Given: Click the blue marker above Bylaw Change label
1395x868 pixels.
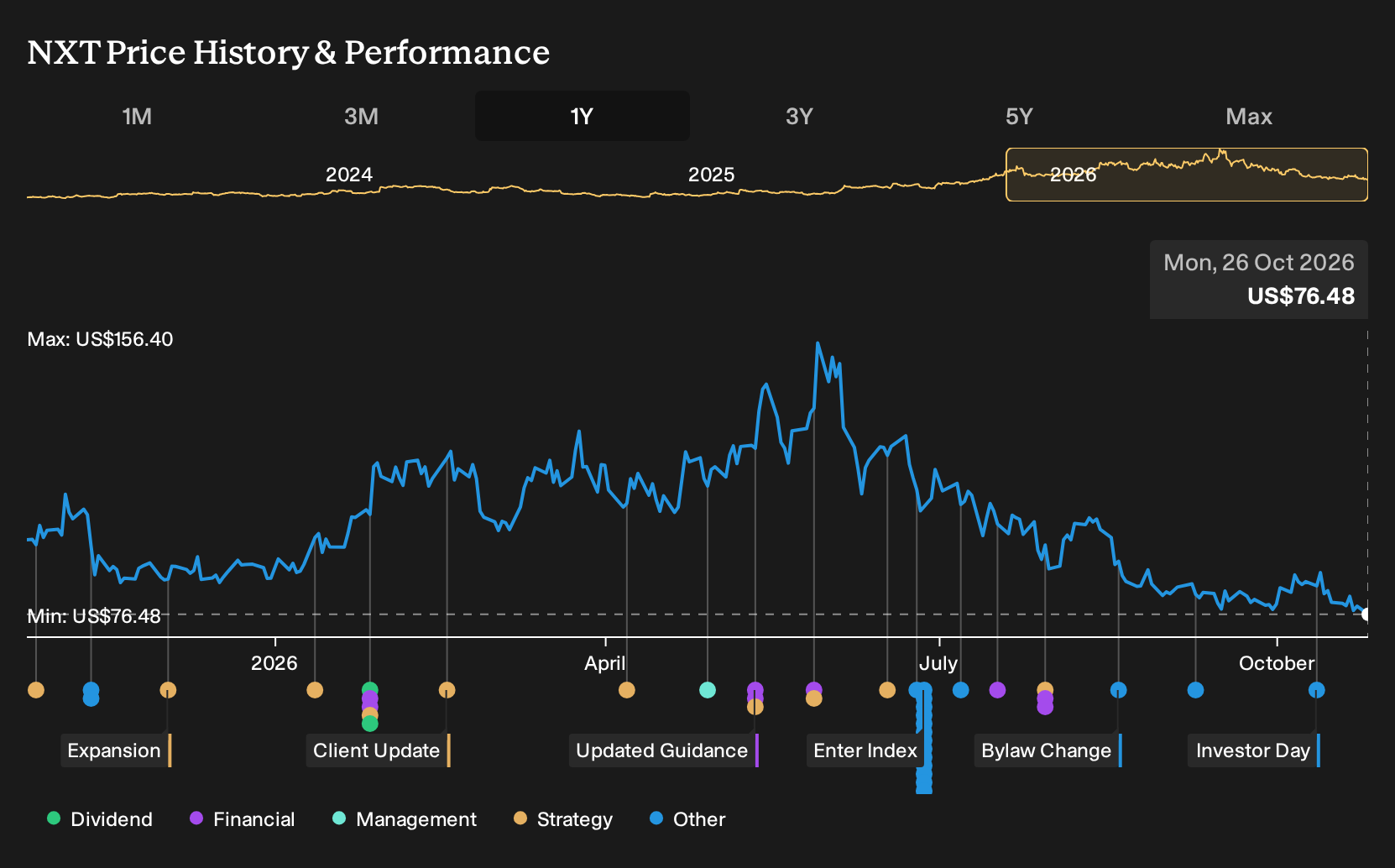Looking at the screenshot, I should click(x=1119, y=690).
